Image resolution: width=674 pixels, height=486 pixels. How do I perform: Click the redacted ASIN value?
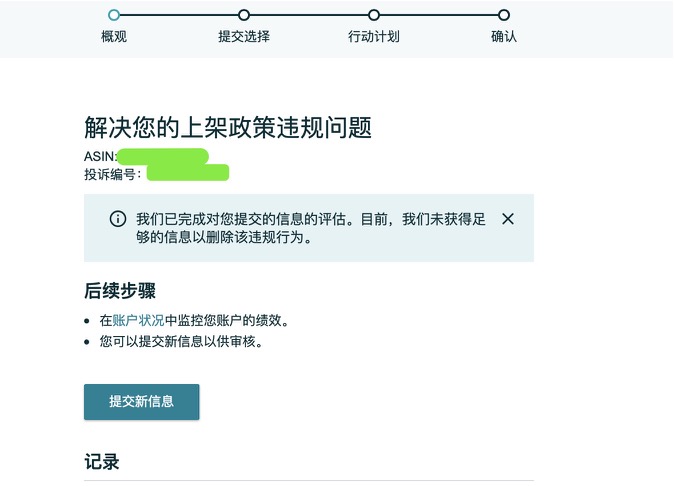pyautogui.click(x=163, y=156)
